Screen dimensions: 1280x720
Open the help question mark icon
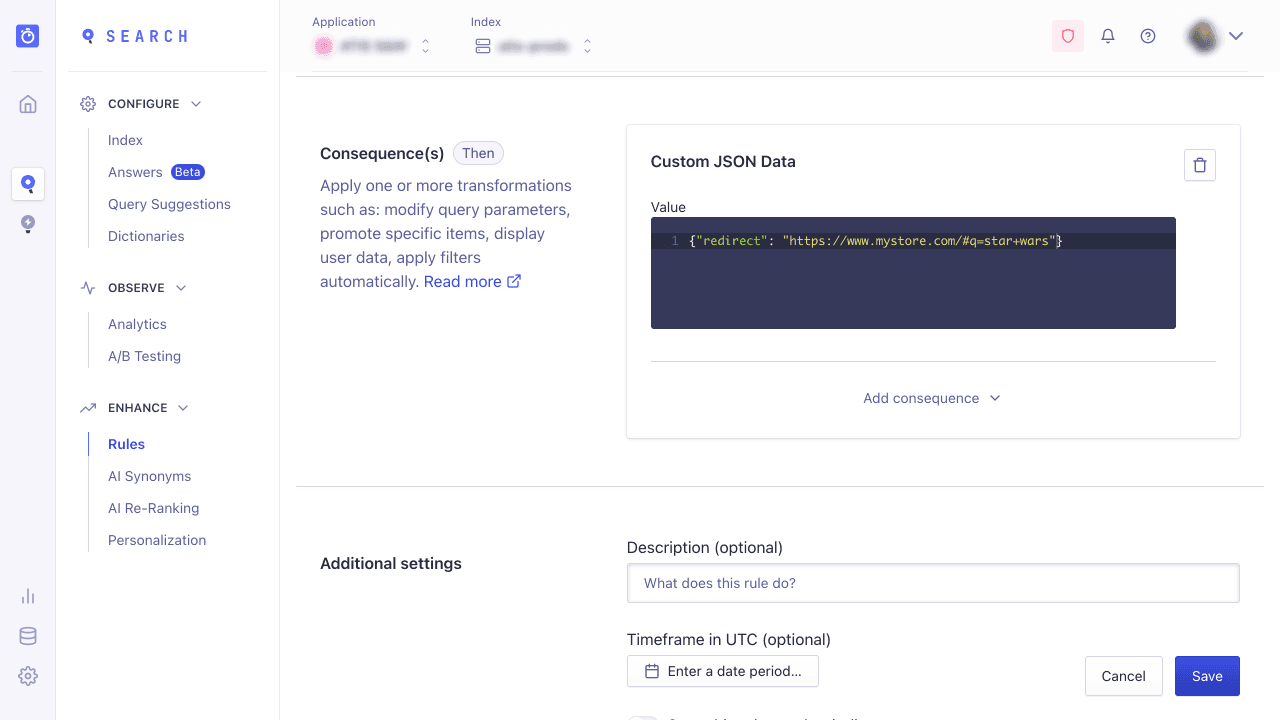pyautogui.click(x=1148, y=36)
